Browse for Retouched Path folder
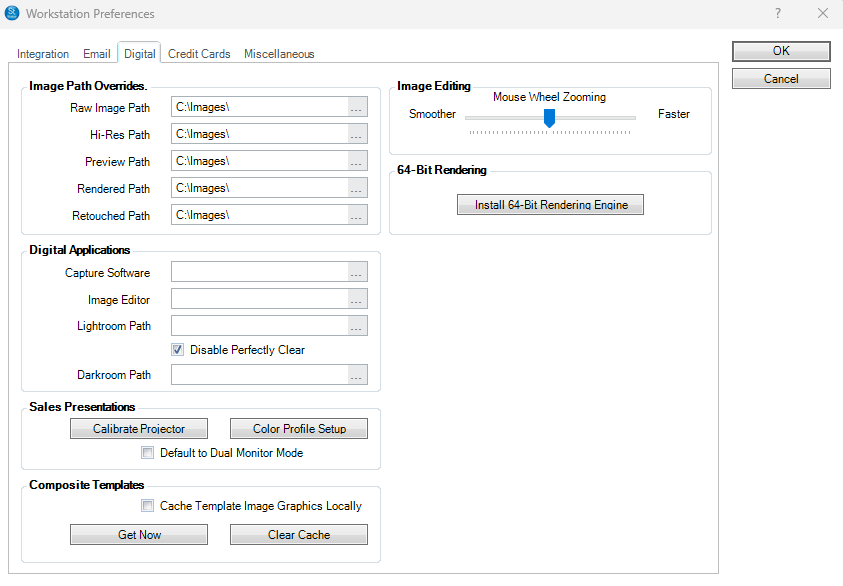Viewport: 843px width, 586px height. 357,215
